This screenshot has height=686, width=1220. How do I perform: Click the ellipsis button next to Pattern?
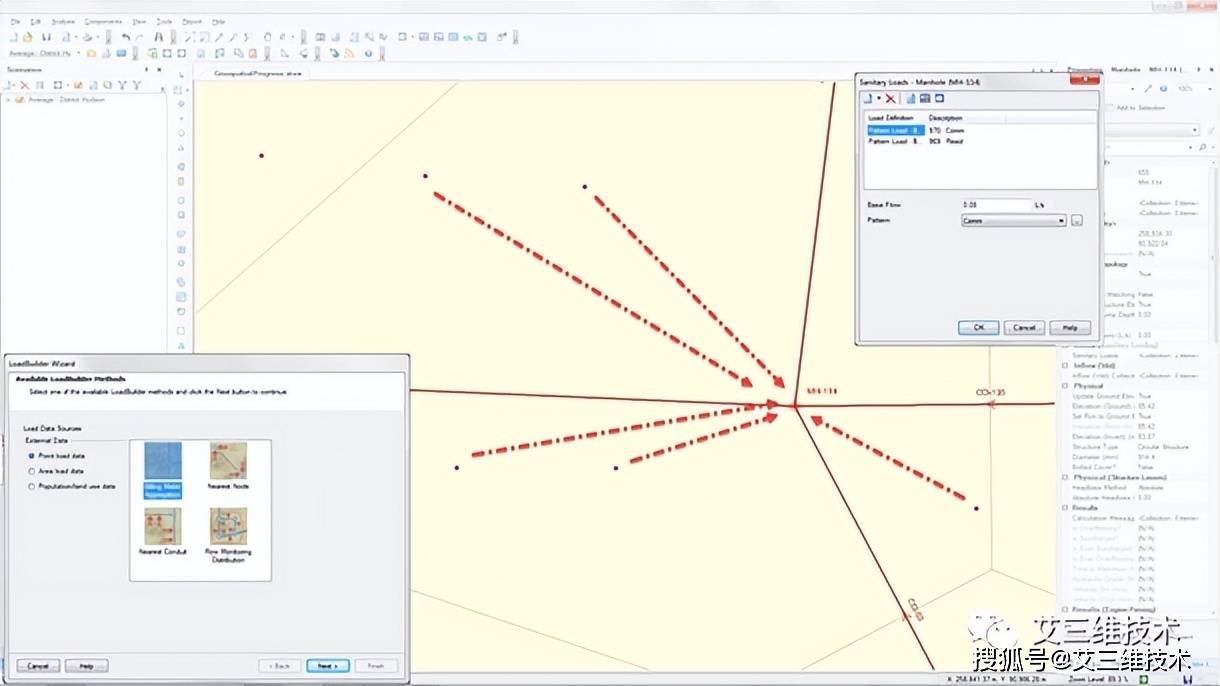(1077, 220)
